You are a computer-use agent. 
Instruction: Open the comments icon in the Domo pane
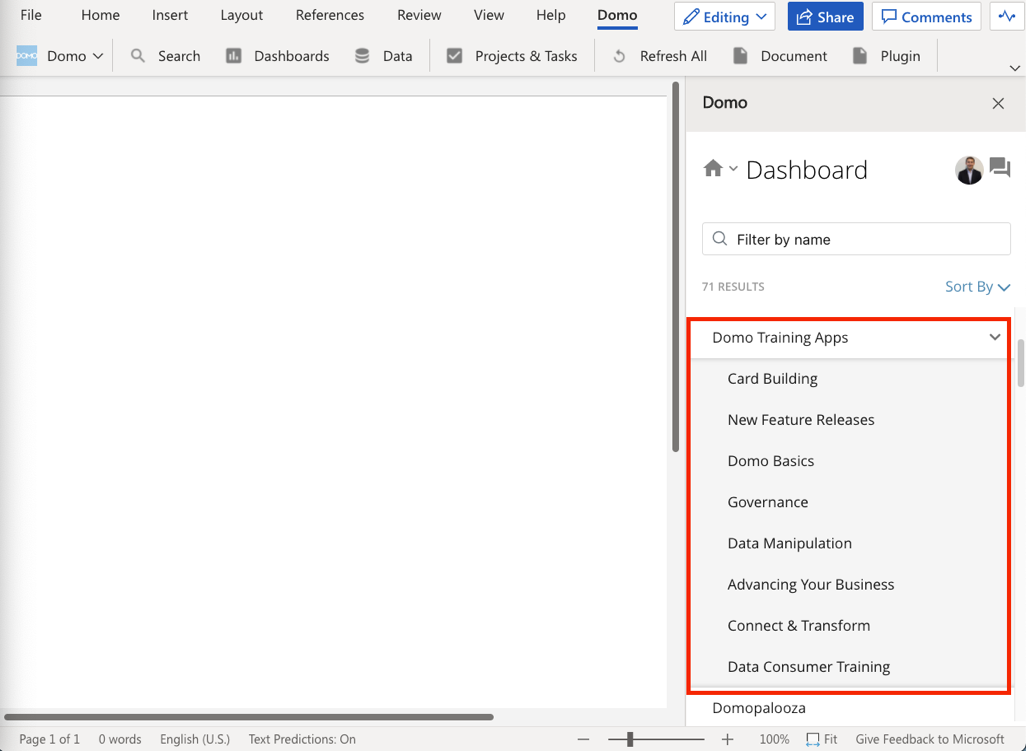pyautogui.click(x=1000, y=169)
